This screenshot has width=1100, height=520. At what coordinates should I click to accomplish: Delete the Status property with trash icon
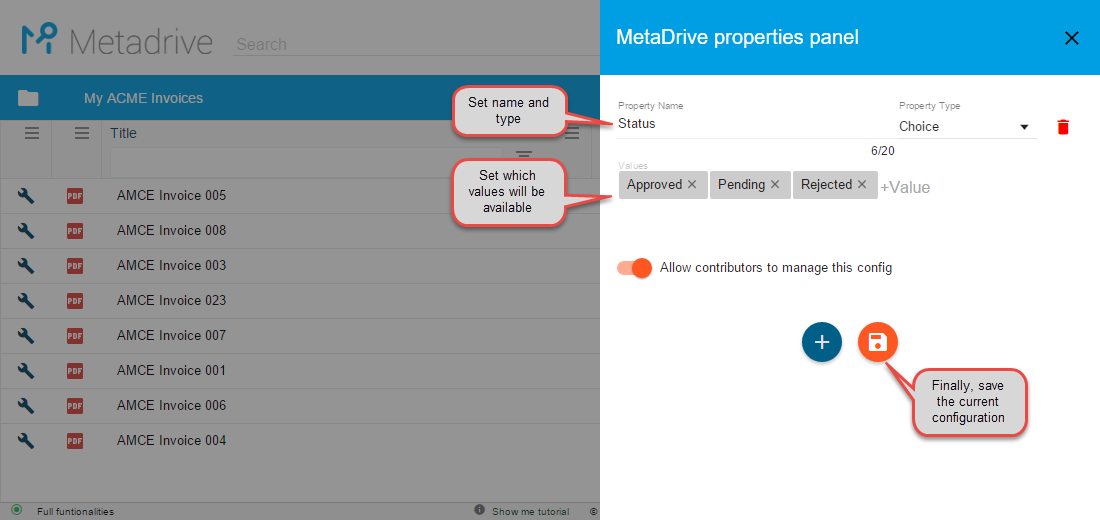(1063, 127)
